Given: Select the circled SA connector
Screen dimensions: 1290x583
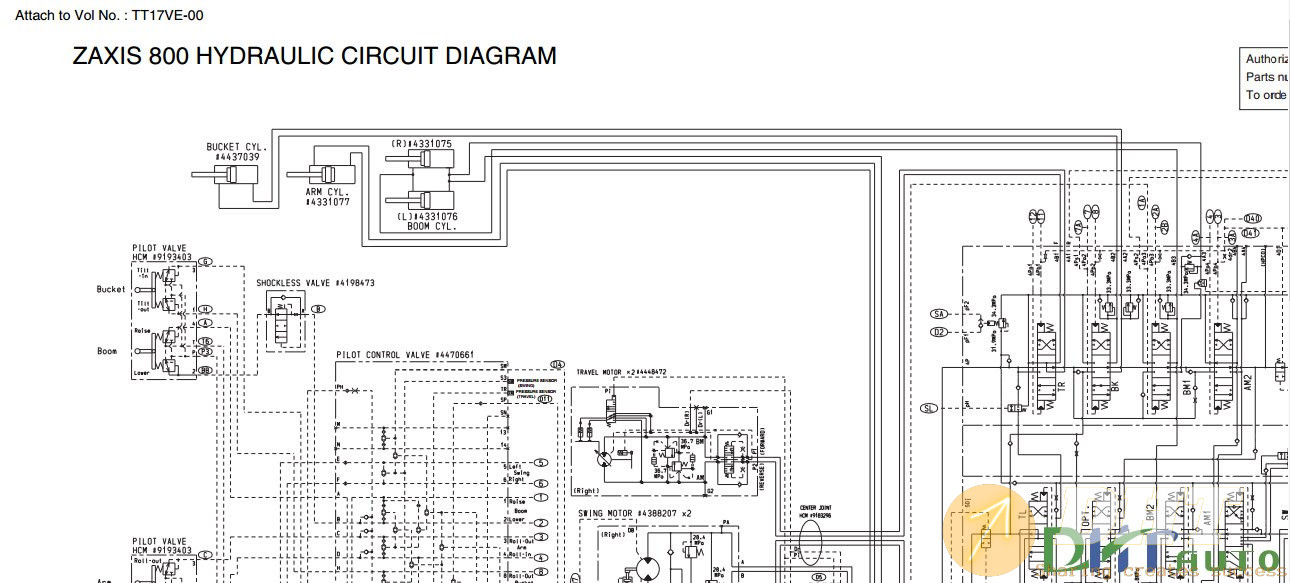Looking at the screenshot, I should 938,314.
